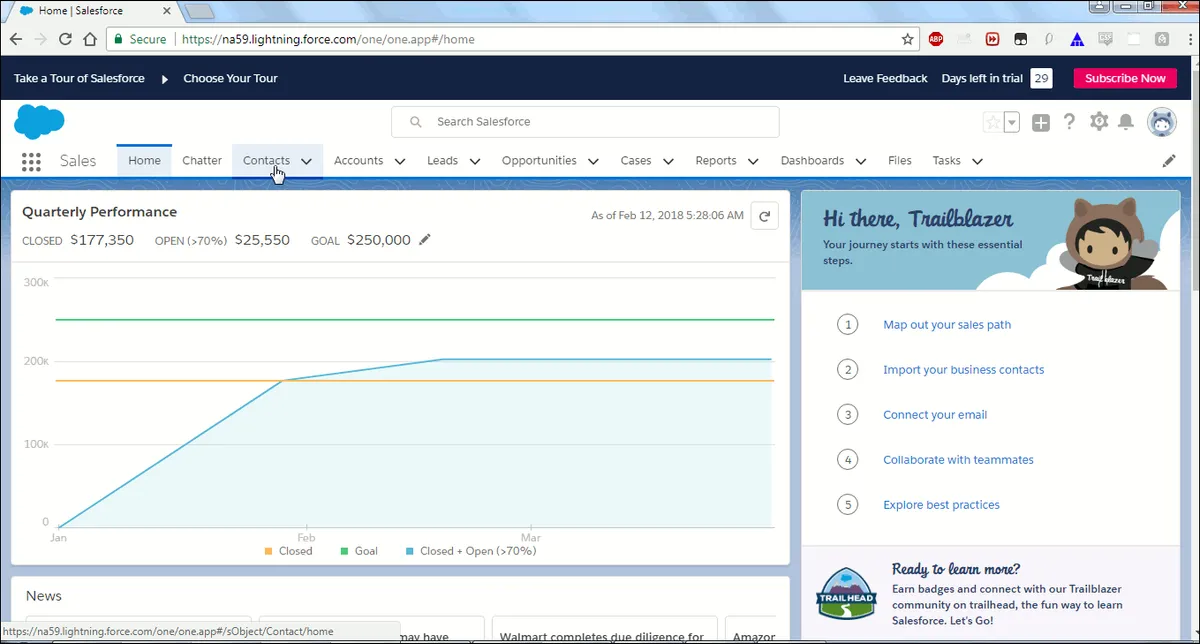Open the favorites list dropdown arrow
Screen dimensions: 1200x644
click(1011, 122)
